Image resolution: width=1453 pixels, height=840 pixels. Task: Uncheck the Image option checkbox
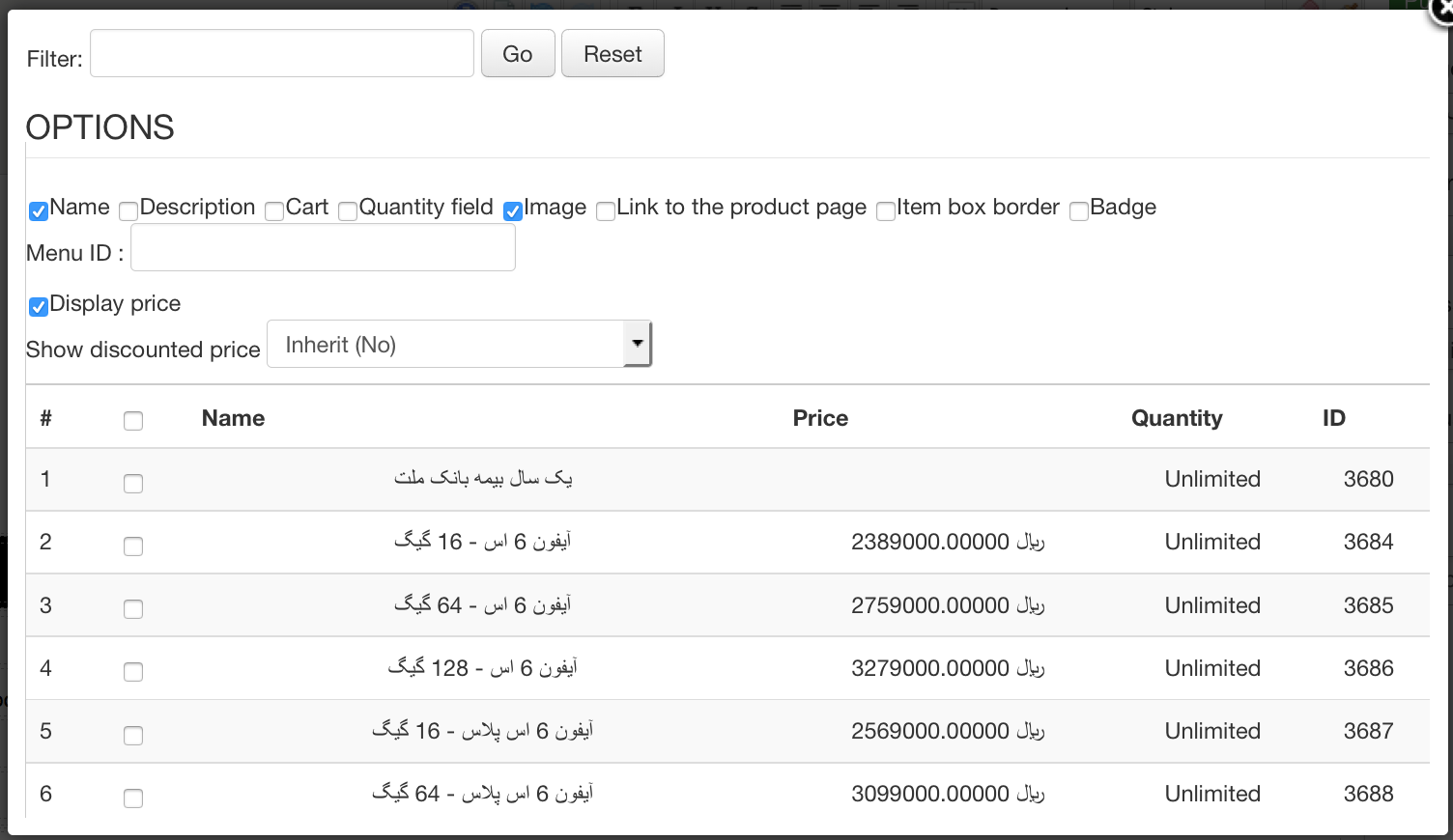513,210
